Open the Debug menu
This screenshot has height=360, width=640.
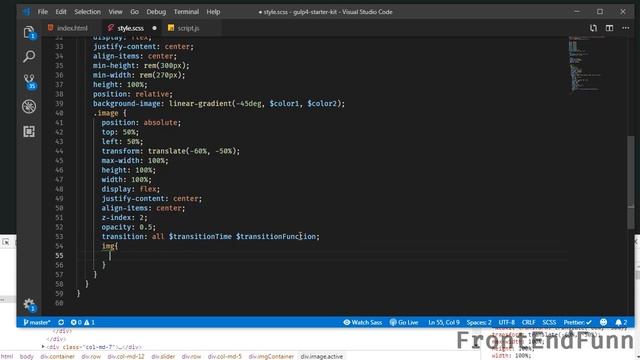[x=156, y=12]
